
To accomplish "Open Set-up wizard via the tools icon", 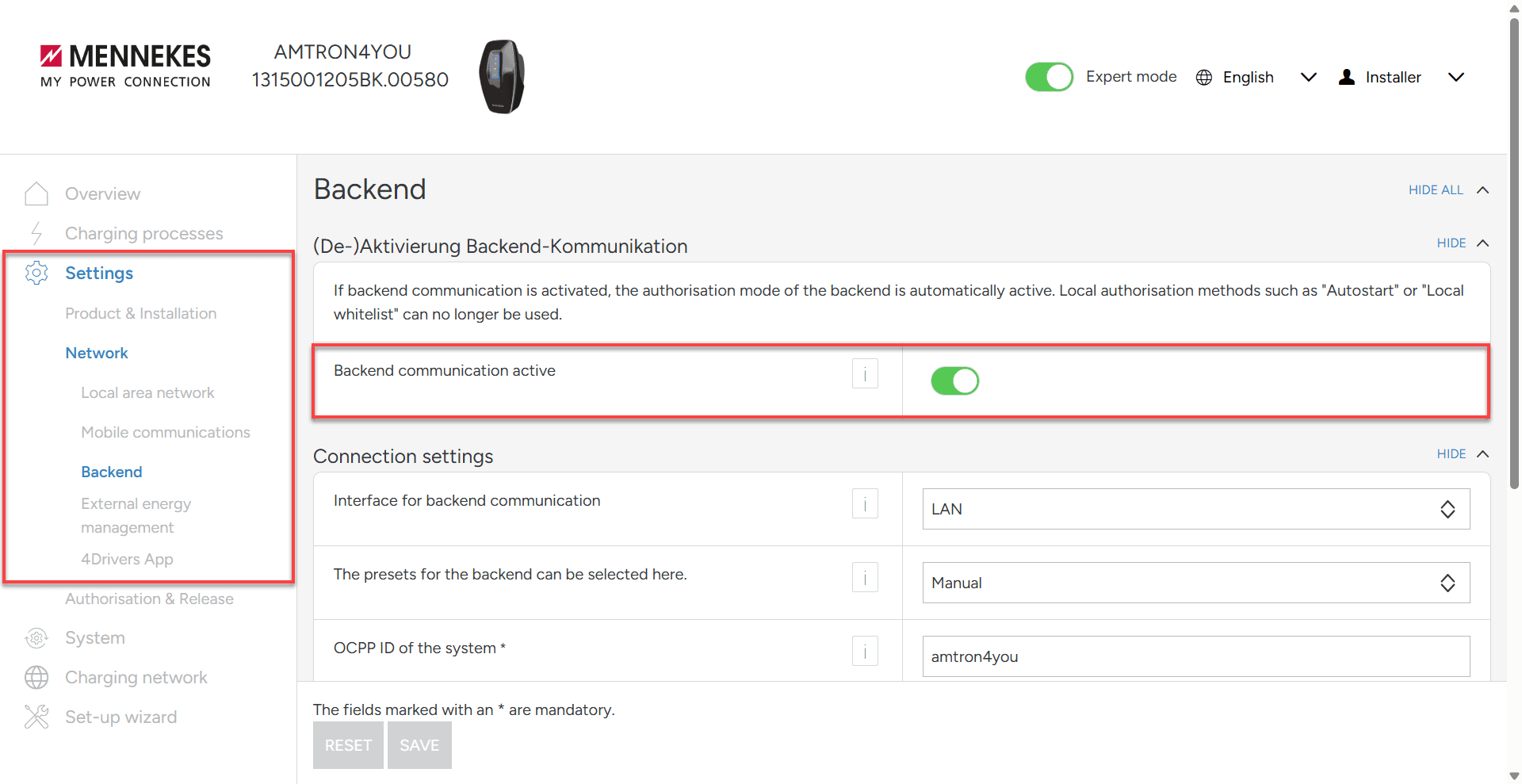I will pos(36,717).
